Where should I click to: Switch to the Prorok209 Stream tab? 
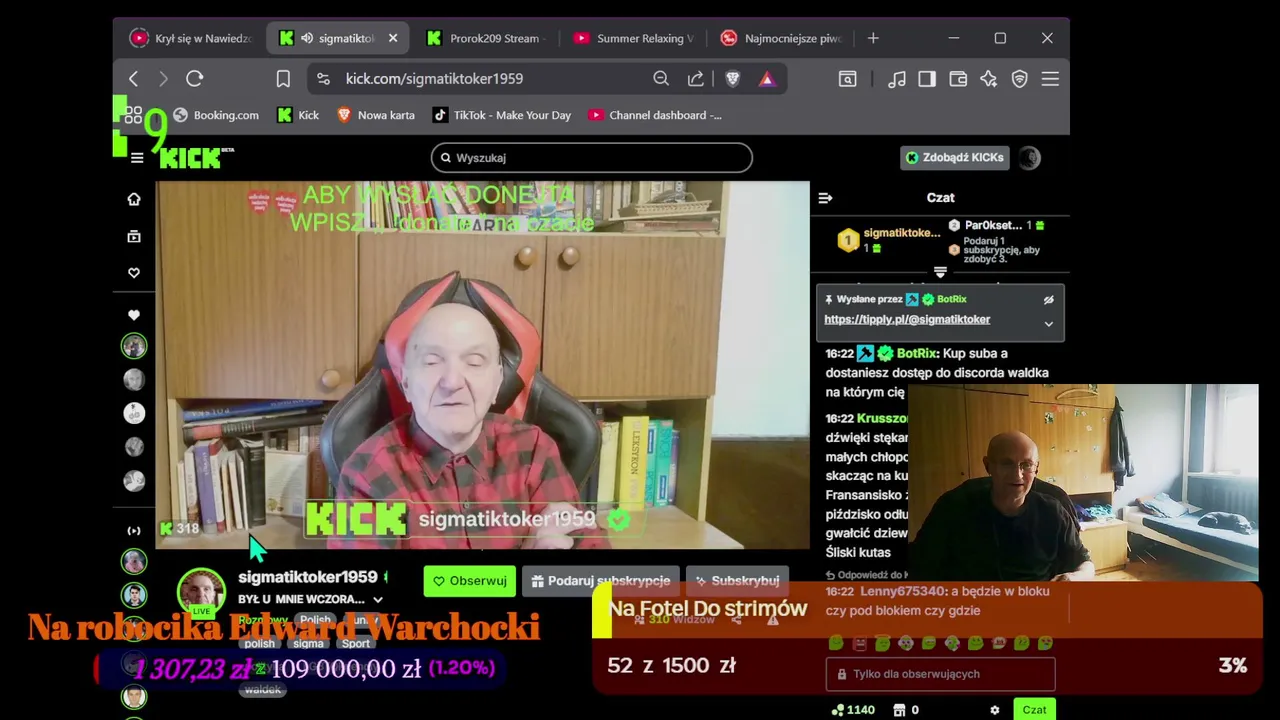484,38
